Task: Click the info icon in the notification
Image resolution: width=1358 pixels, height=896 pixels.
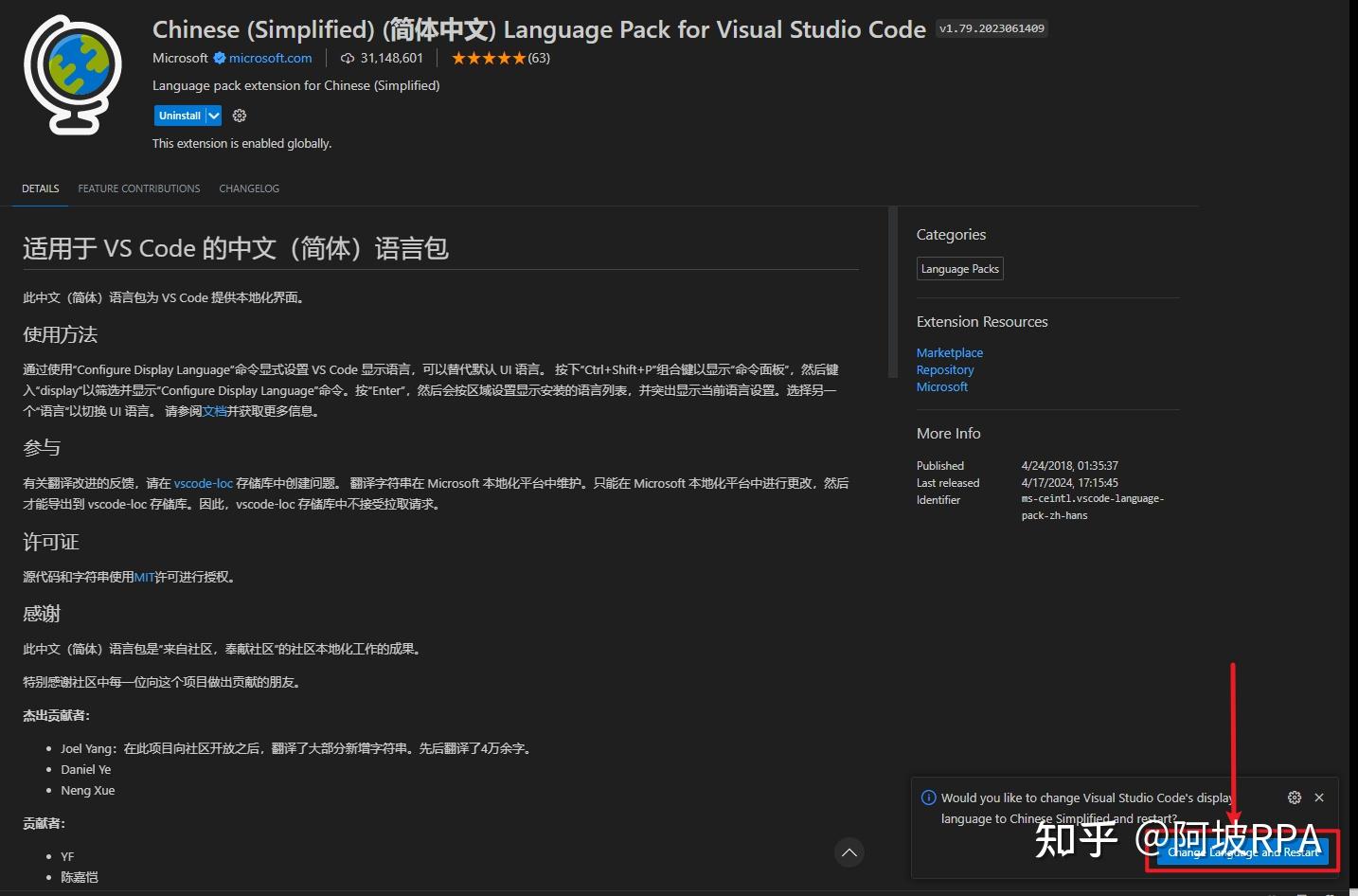Action: tap(927, 797)
